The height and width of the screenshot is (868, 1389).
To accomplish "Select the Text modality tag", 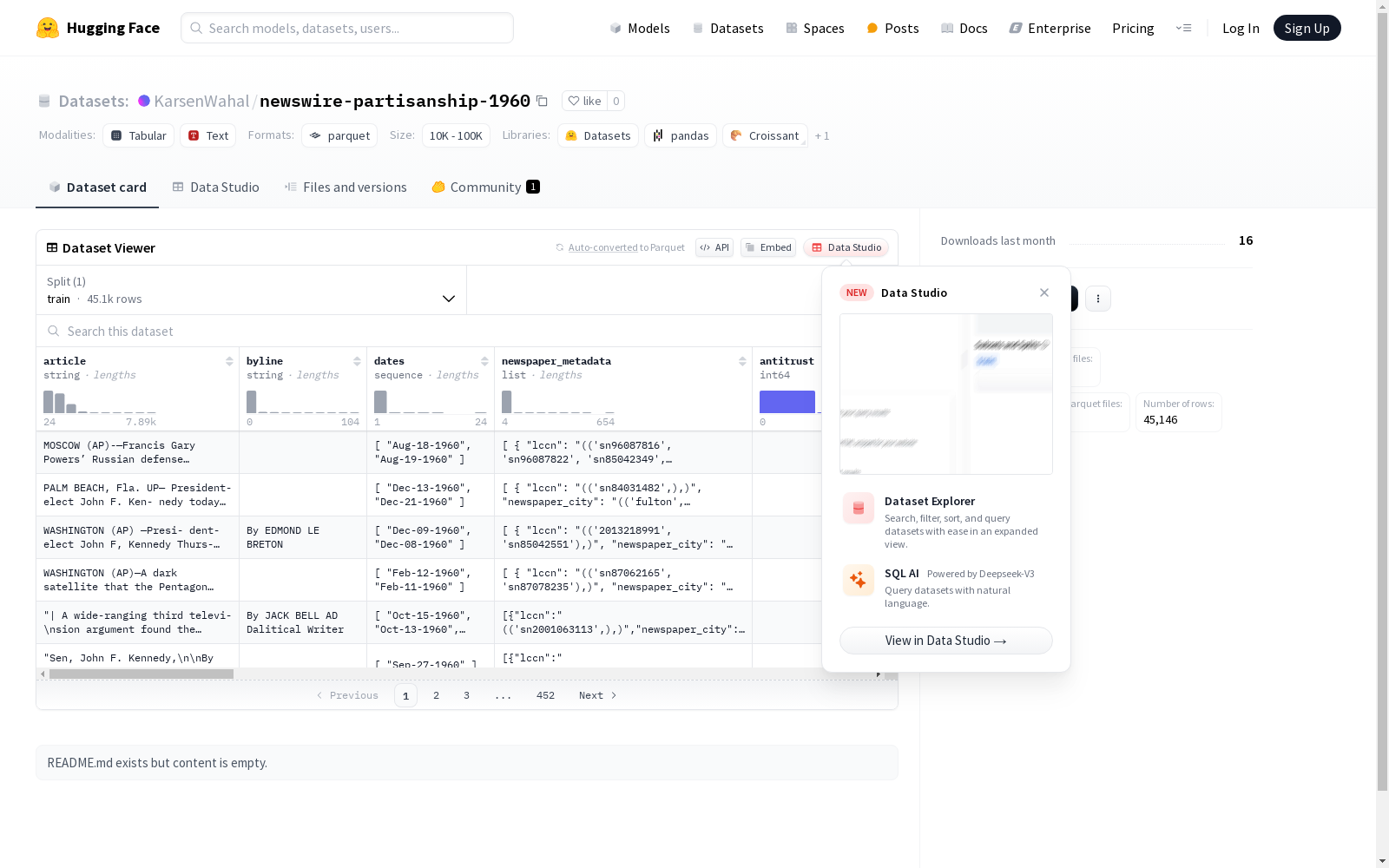I will (208, 135).
